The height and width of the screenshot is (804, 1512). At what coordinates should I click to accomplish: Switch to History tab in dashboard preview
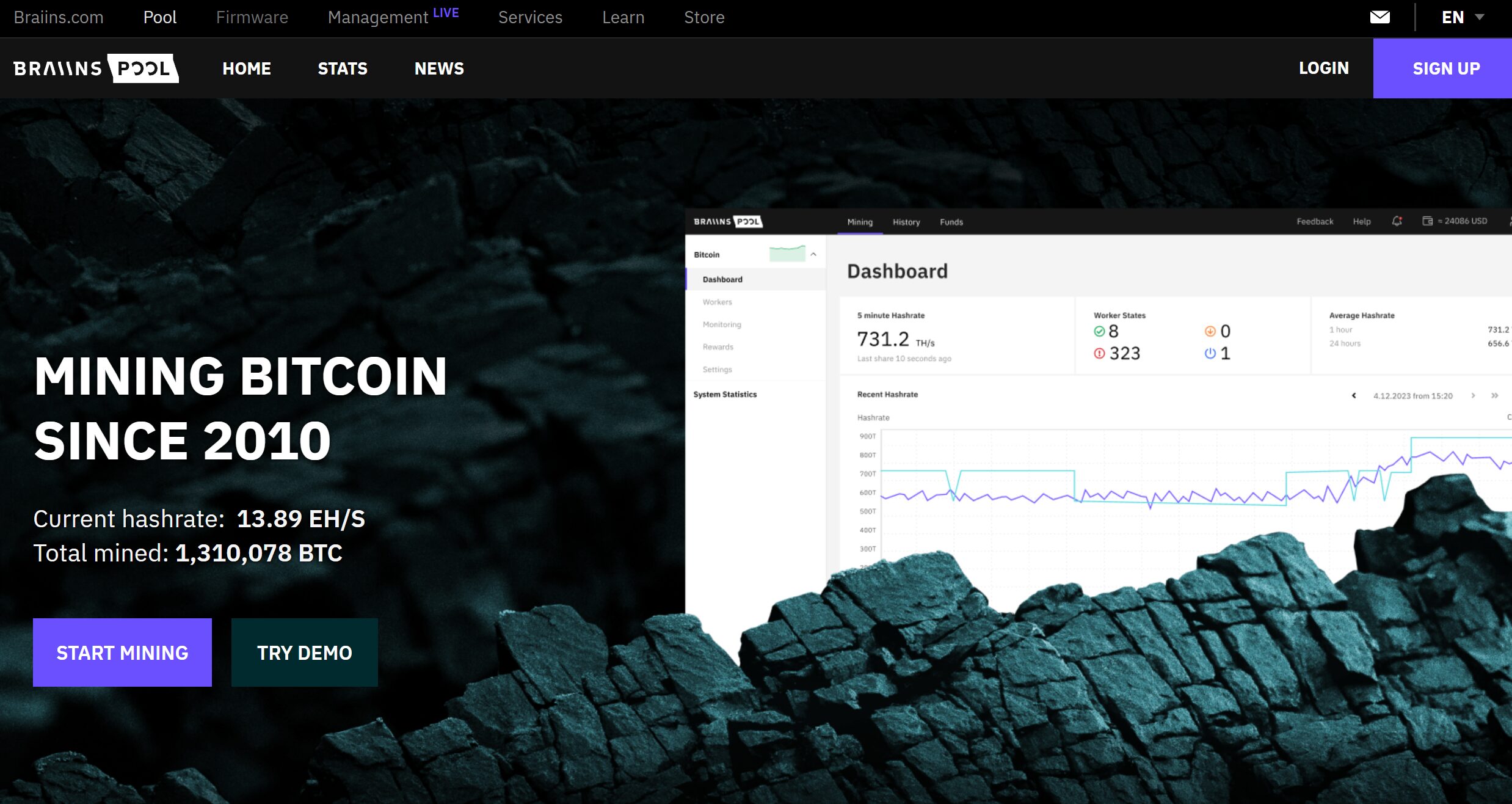pyautogui.click(x=906, y=222)
